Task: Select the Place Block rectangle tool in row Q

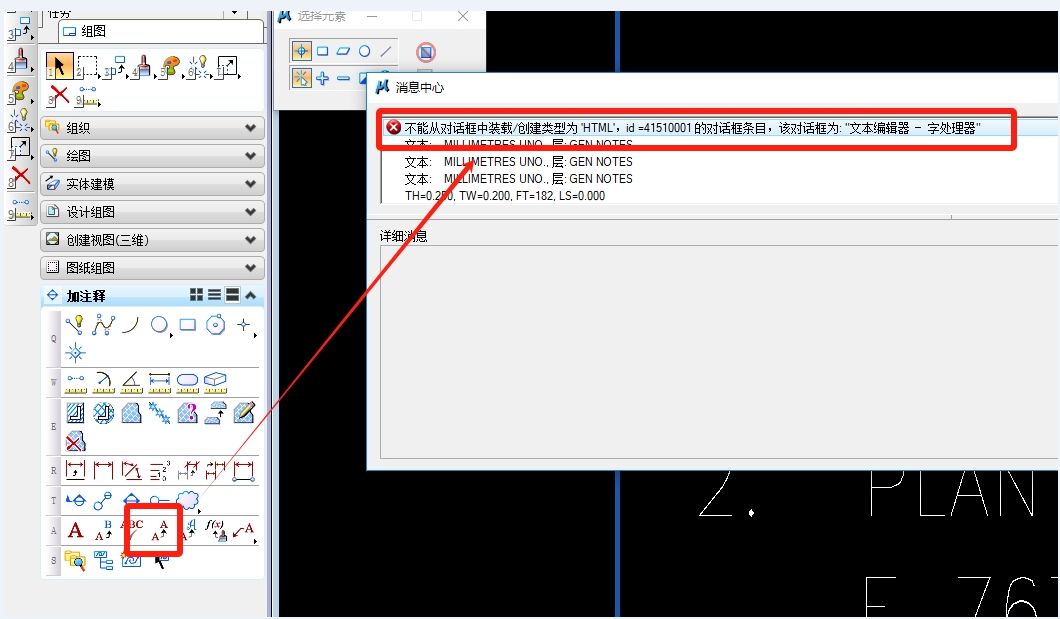Action: pyautogui.click(x=187, y=325)
